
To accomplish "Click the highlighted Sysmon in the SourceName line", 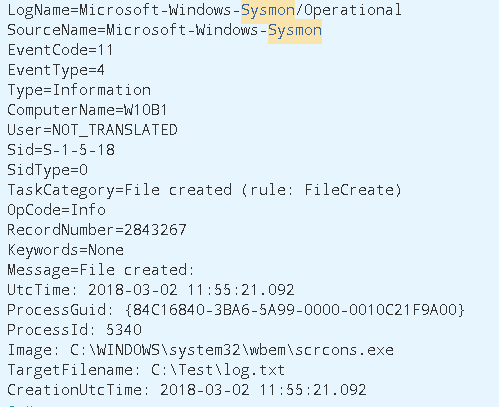I will [295, 31].
